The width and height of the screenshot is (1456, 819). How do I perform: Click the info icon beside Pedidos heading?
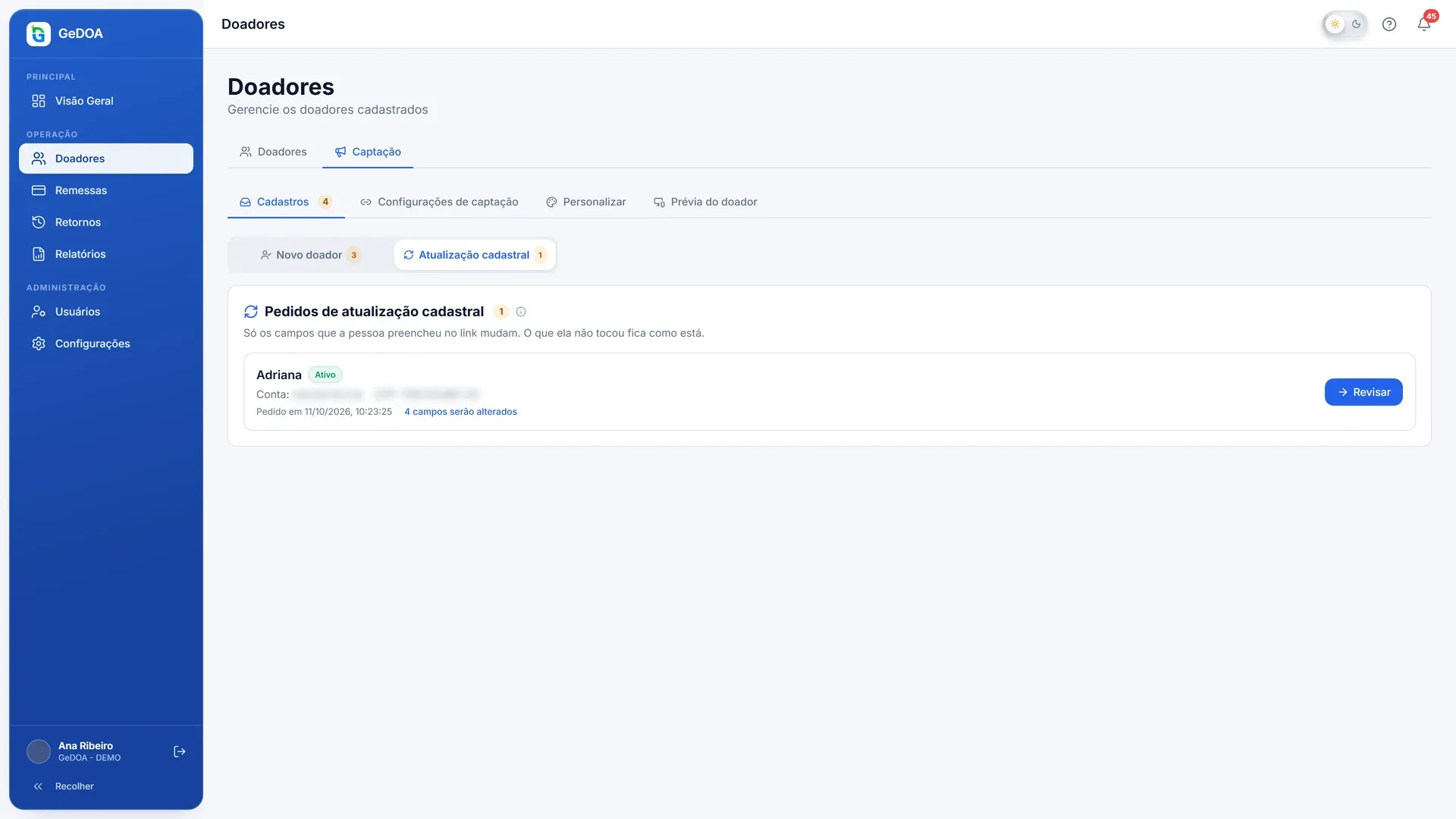[521, 312]
